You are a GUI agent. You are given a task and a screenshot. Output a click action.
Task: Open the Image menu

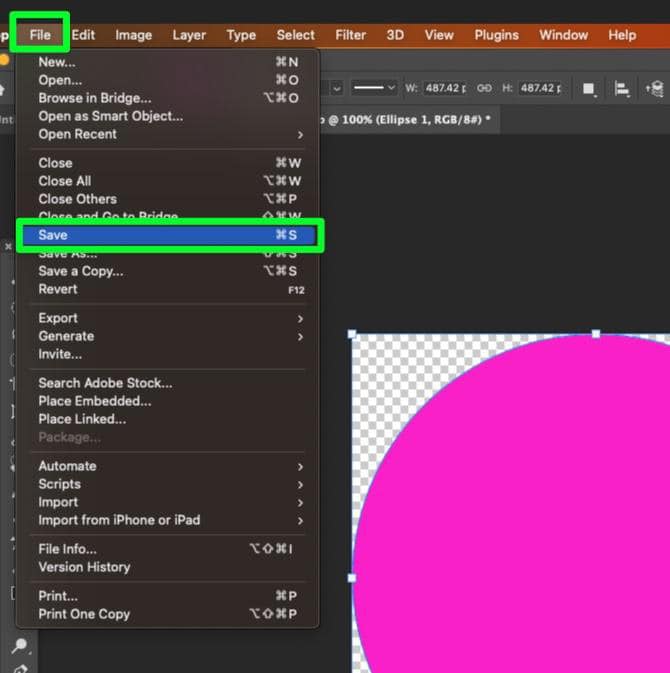(133, 35)
